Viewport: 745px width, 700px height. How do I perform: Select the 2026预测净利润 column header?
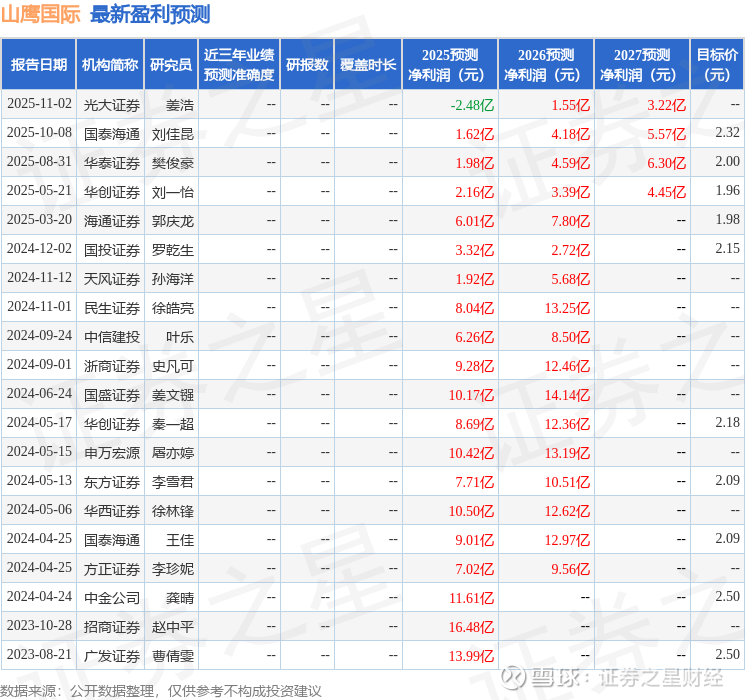[x=546, y=65]
